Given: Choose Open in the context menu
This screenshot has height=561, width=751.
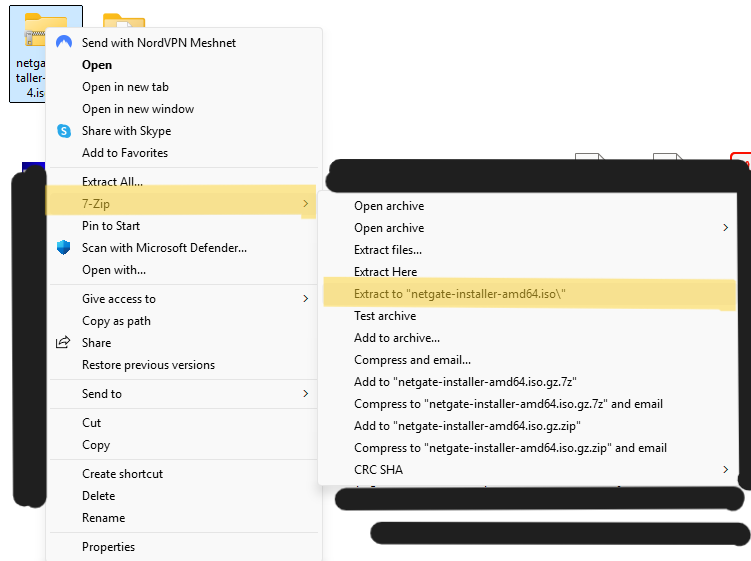Looking at the screenshot, I should (184, 65).
